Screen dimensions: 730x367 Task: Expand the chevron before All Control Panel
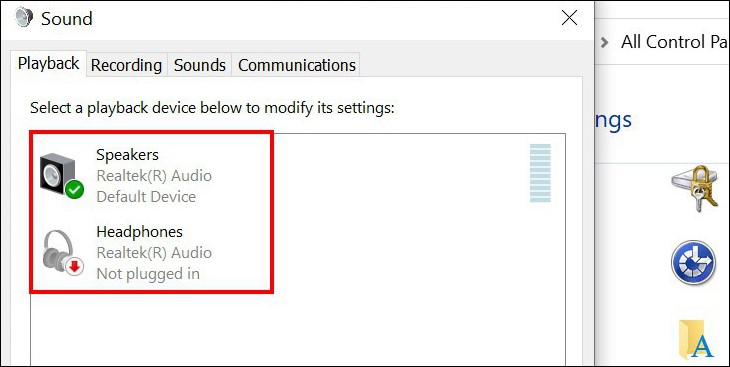pyautogui.click(x=604, y=42)
